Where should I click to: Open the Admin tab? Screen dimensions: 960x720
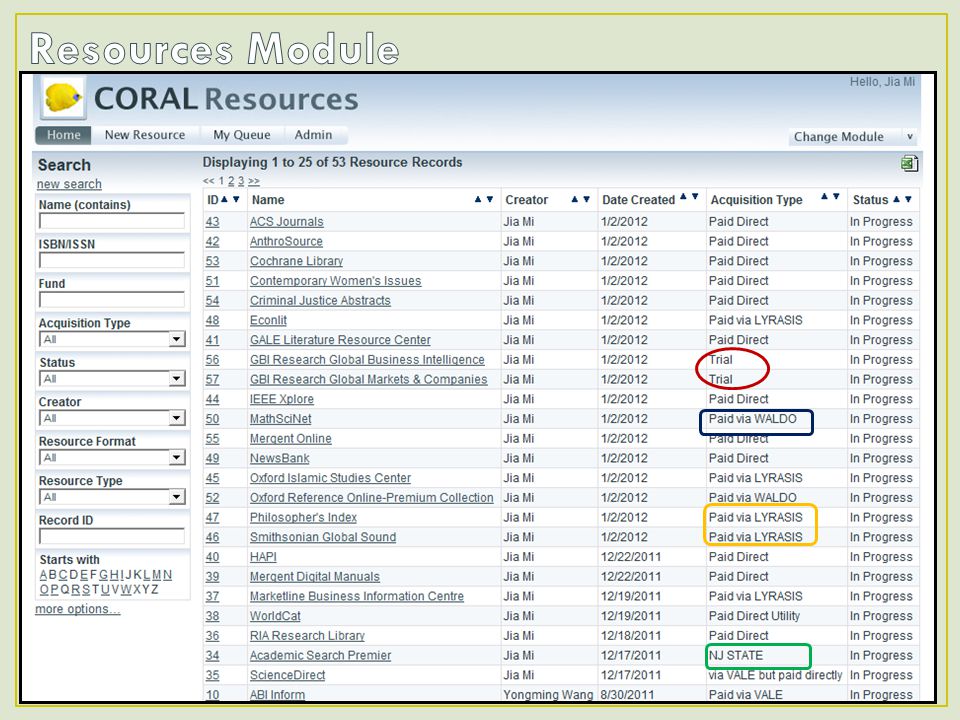pos(313,135)
